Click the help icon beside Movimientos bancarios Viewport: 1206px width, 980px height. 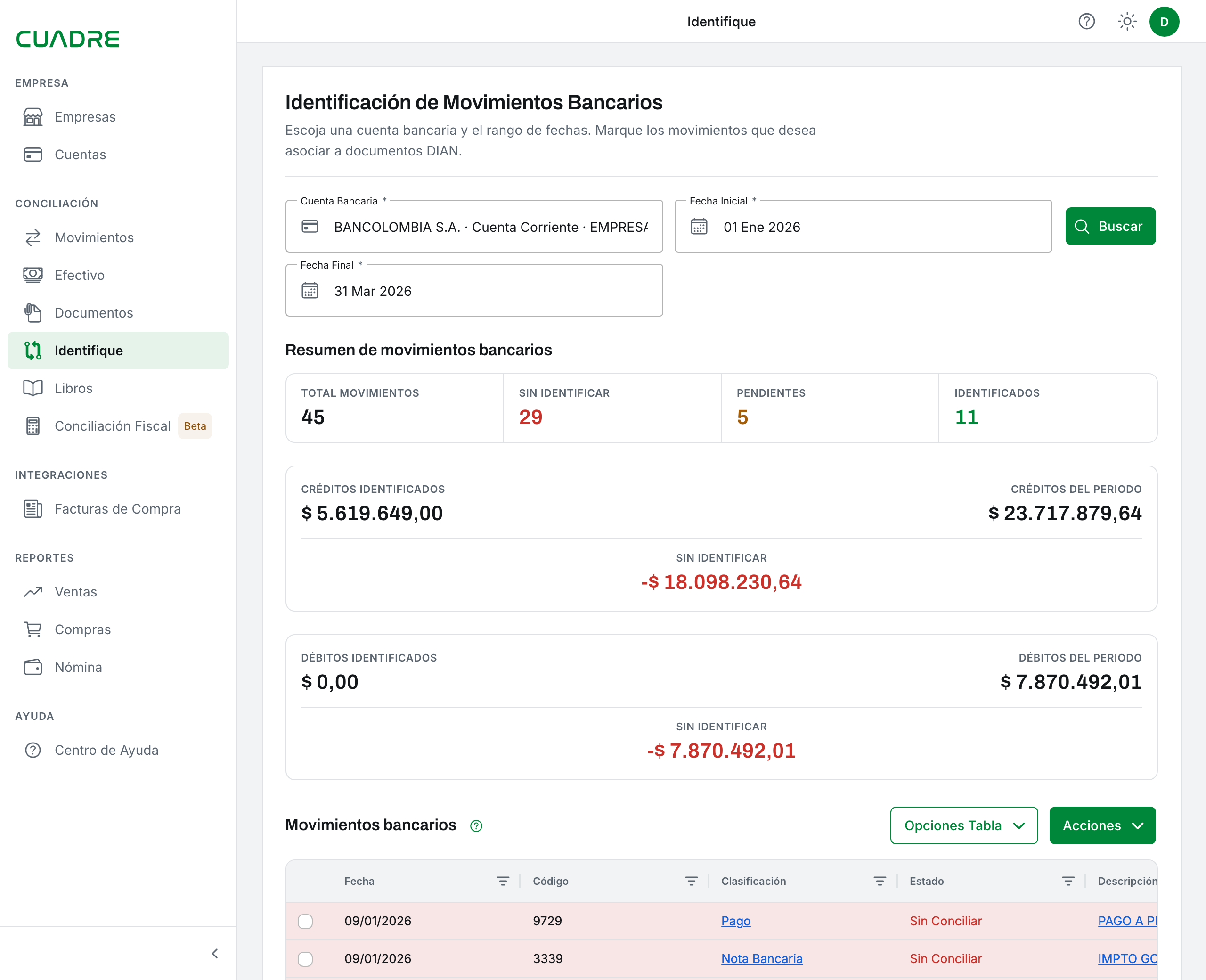476,826
